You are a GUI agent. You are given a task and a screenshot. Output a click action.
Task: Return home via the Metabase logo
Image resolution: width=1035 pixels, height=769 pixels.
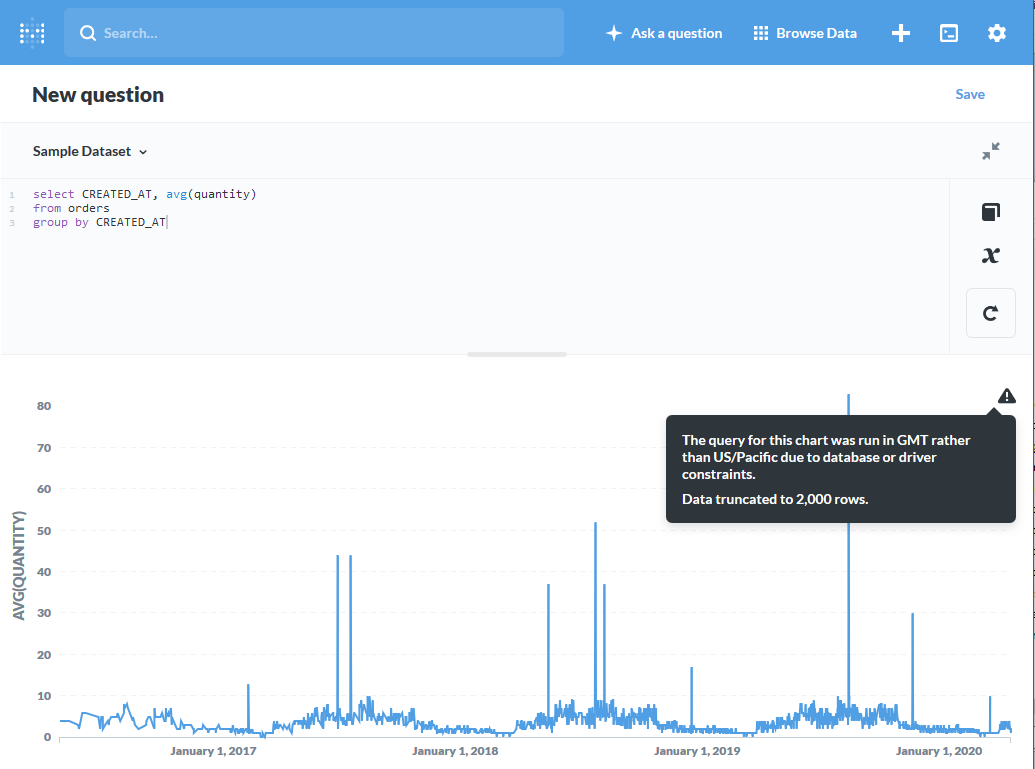click(x=31, y=33)
